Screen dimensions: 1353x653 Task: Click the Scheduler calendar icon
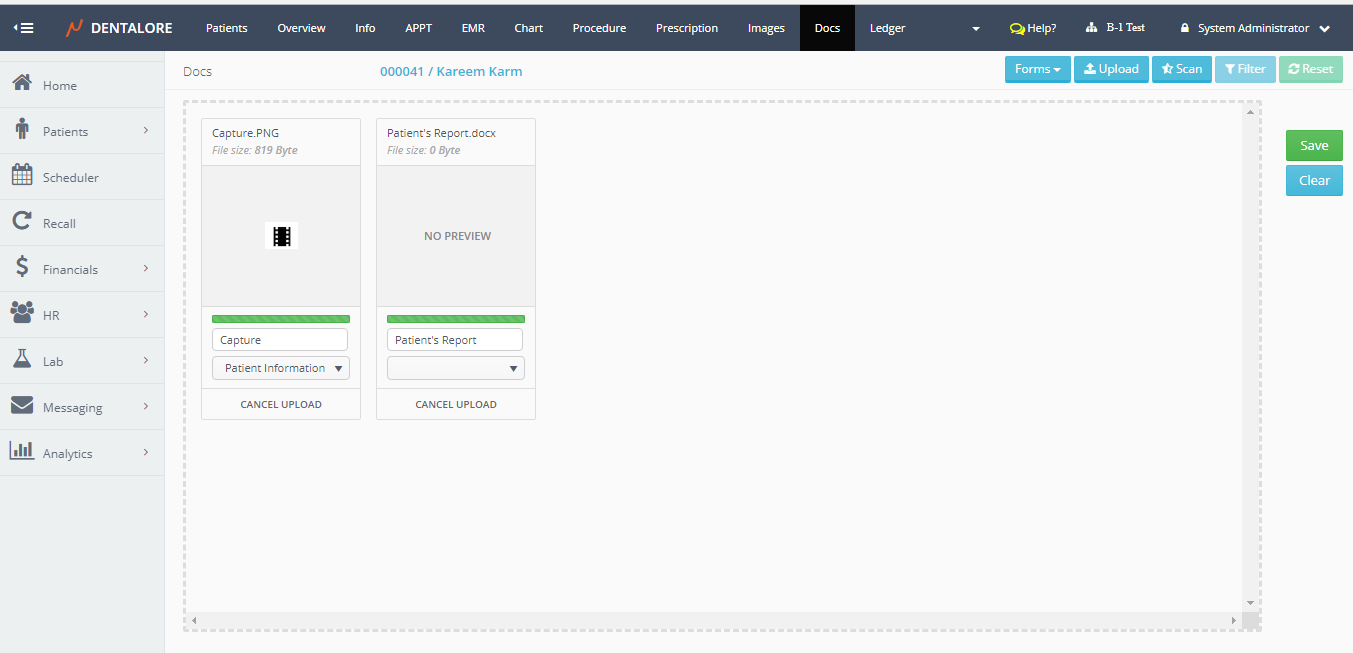(22, 176)
